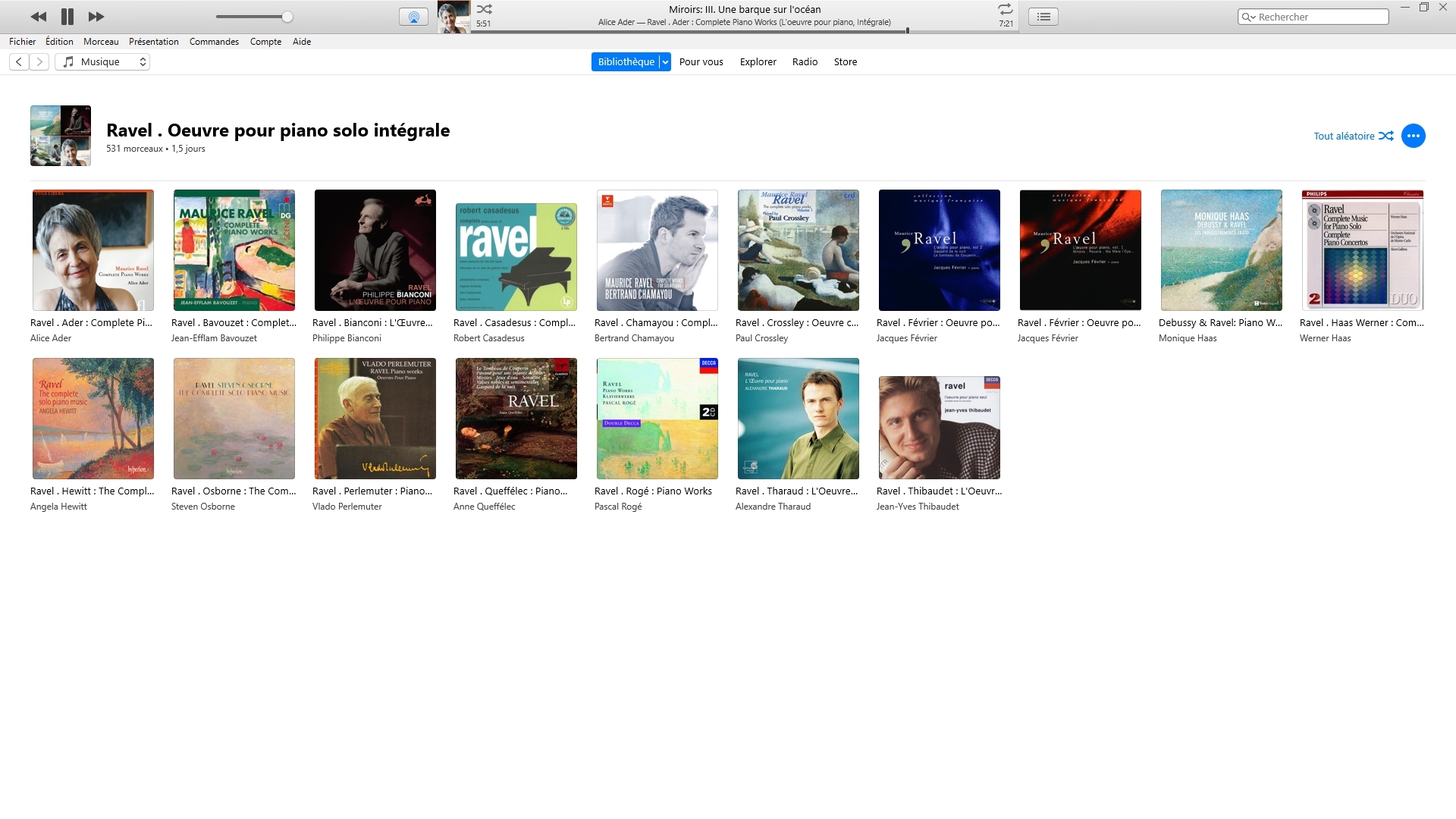Click the 531 morceaux playlist info text

tap(155, 149)
